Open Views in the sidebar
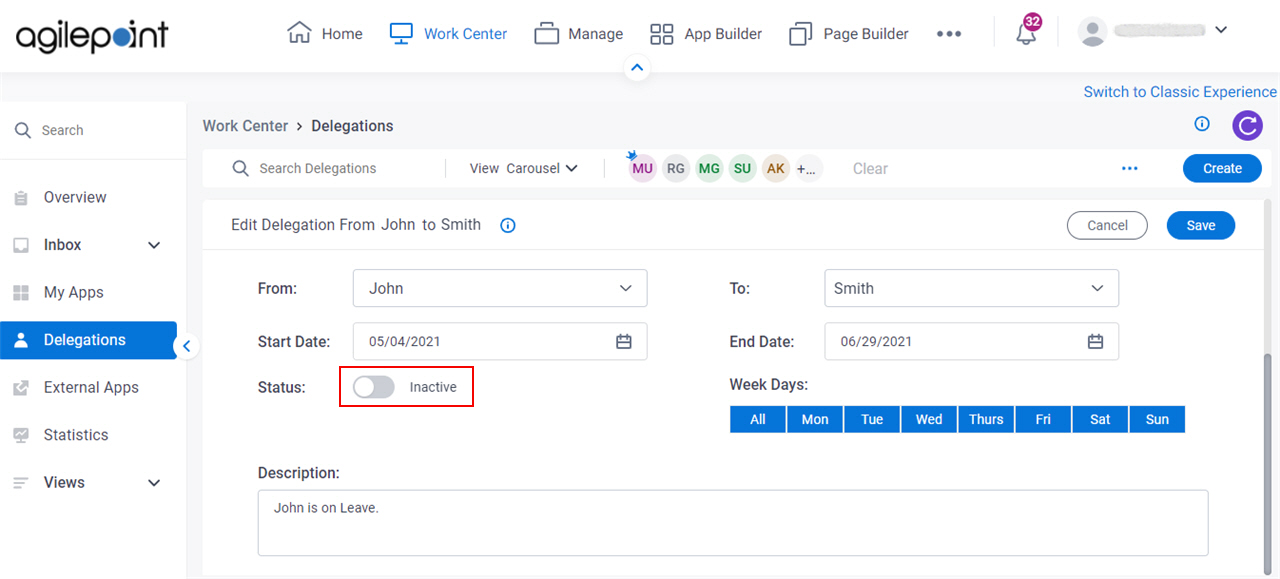Viewport: 1280px width, 579px height. click(64, 483)
